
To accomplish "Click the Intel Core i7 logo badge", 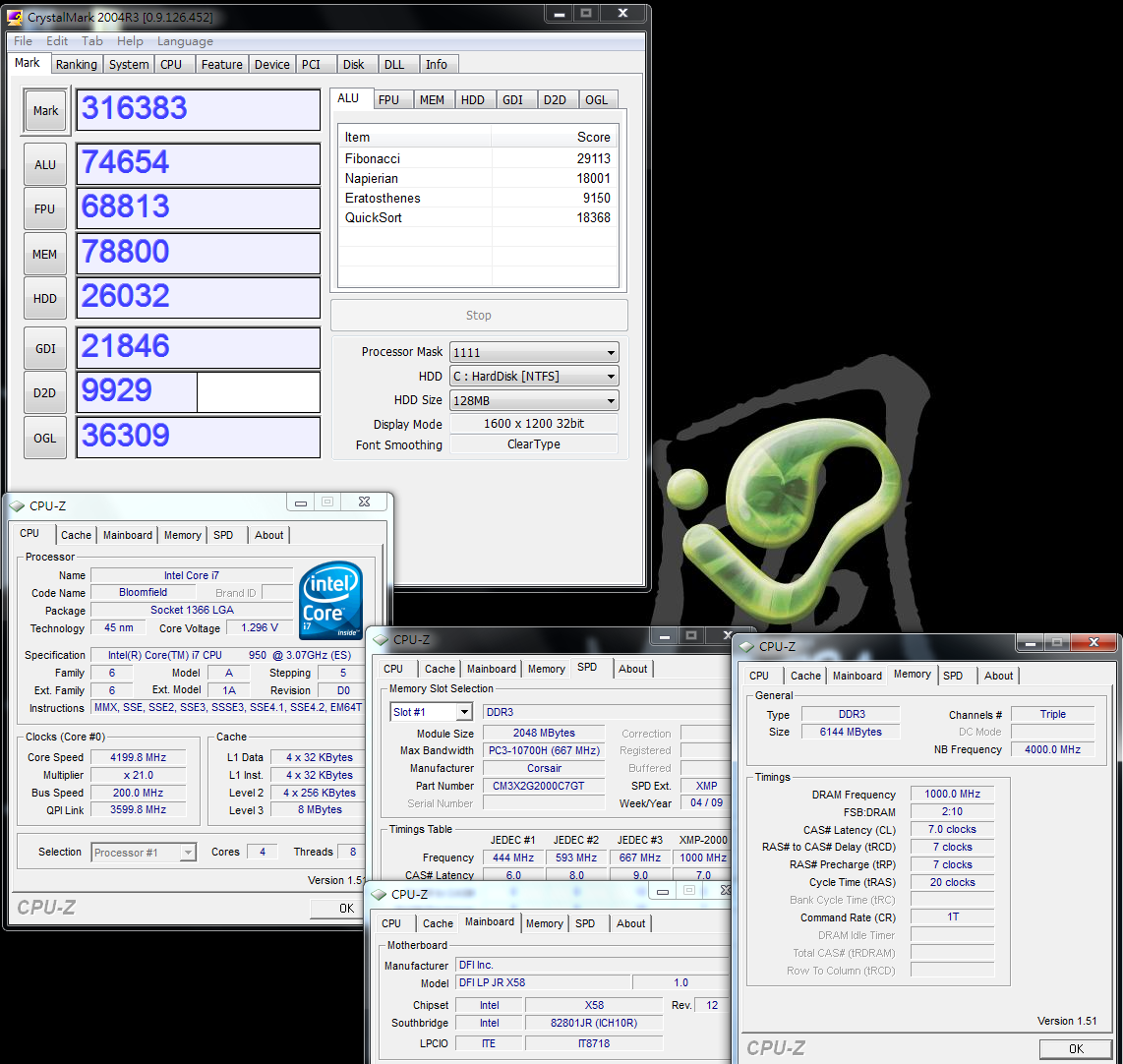I will pyautogui.click(x=330, y=600).
